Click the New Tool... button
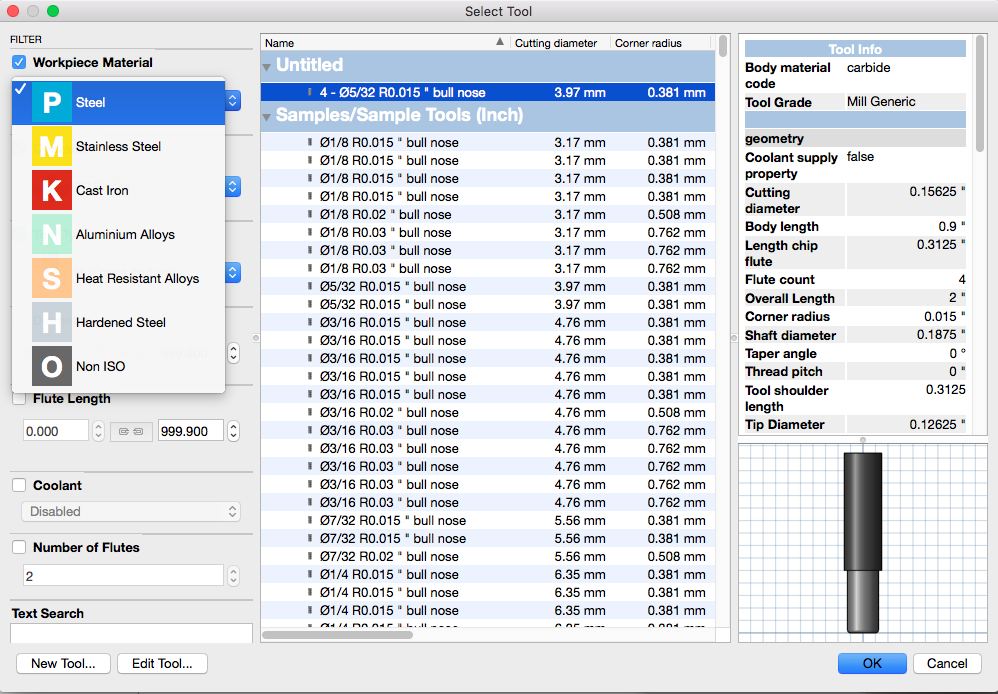The image size is (998, 694). (63, 663)
